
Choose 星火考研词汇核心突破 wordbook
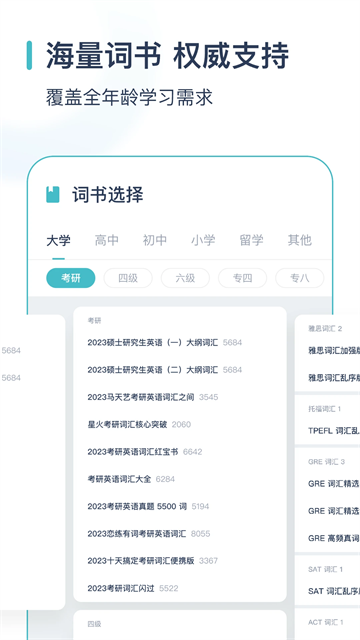tap(139, 424)
